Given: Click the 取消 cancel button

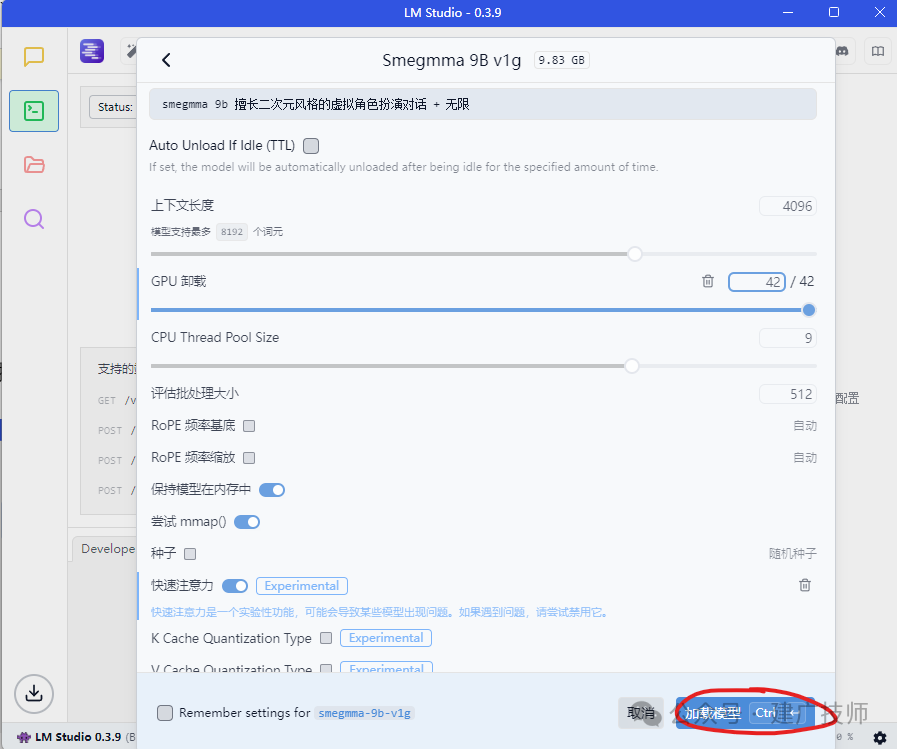Looking at the screenshot, I should [641, 713].
